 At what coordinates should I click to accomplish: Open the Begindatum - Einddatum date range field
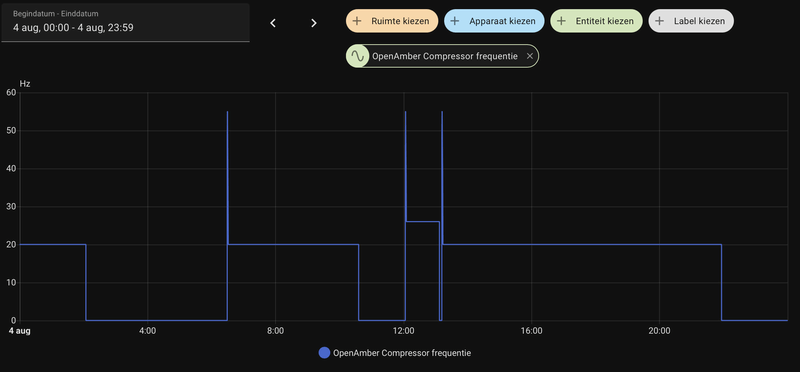pyautogui.click(x=126, y=22)
